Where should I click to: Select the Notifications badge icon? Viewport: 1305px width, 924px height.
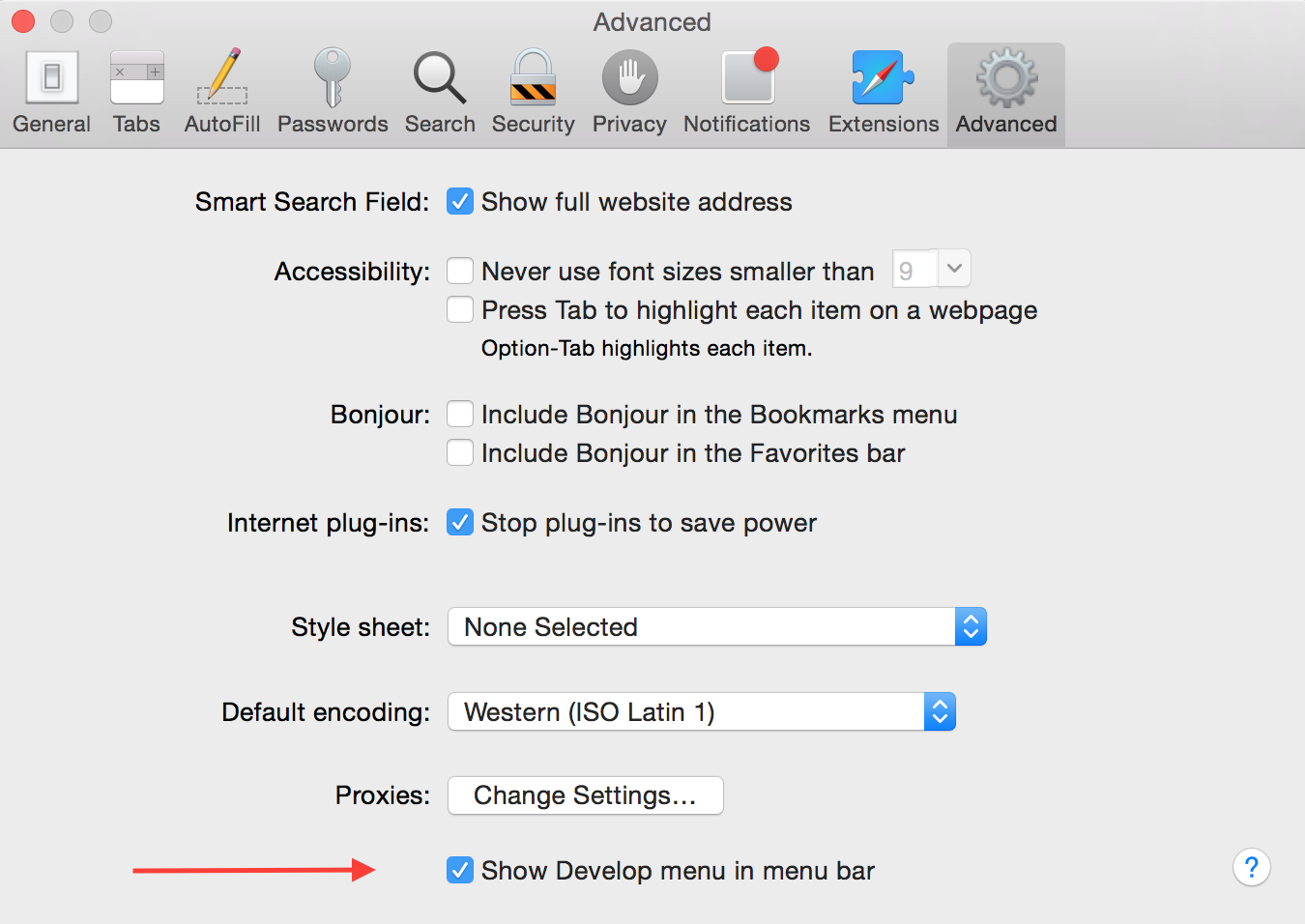(x=750, y=76)
